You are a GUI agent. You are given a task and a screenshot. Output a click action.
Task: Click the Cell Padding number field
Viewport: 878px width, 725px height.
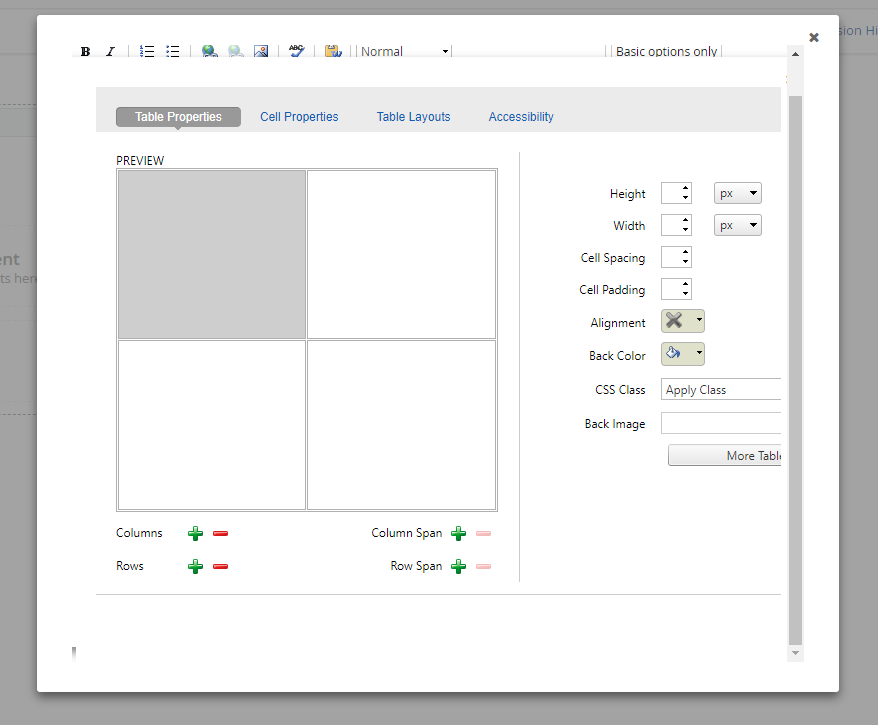click(x=676, y=289)
